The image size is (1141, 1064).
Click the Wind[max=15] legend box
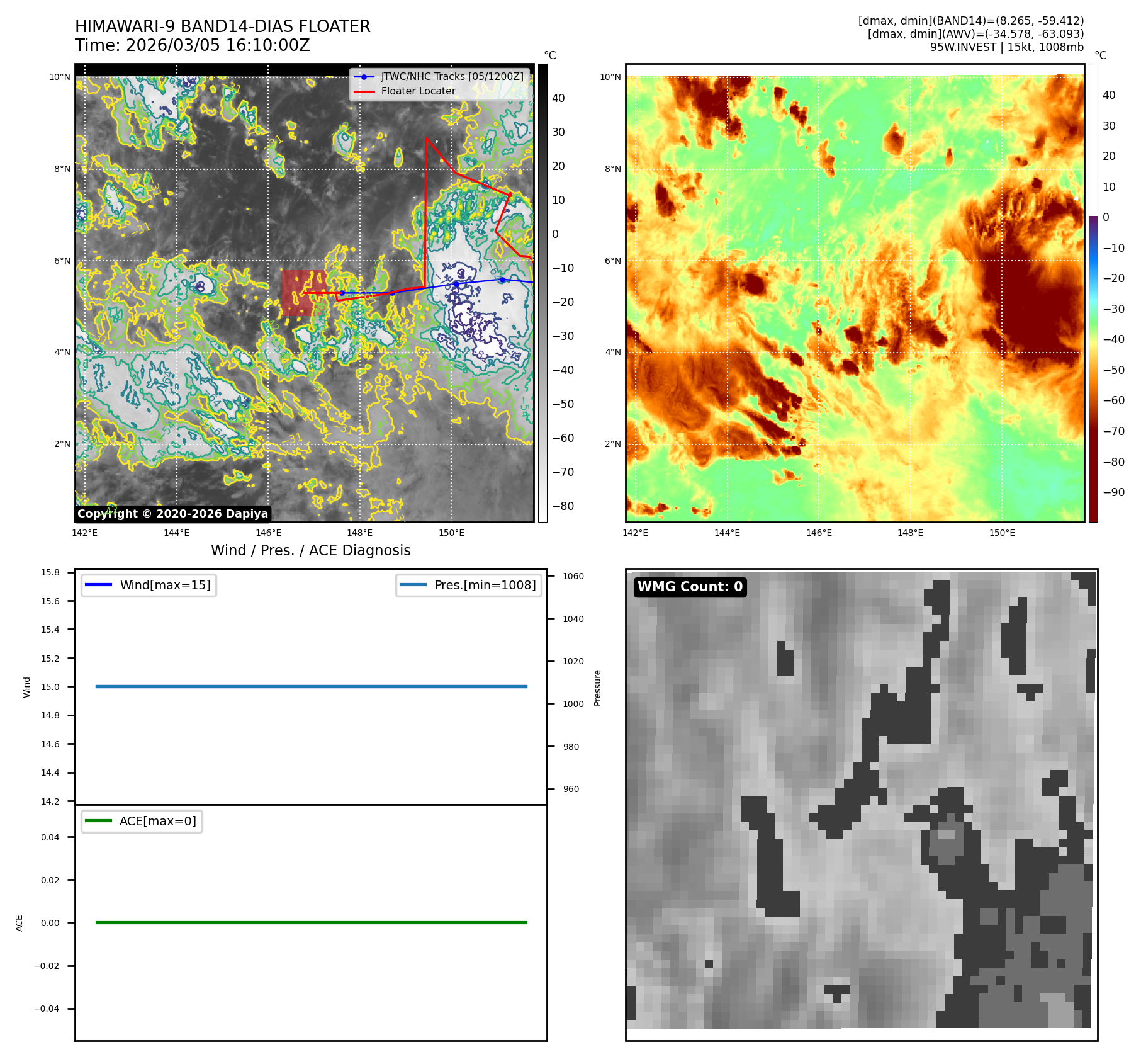click(x=149, y=585)
